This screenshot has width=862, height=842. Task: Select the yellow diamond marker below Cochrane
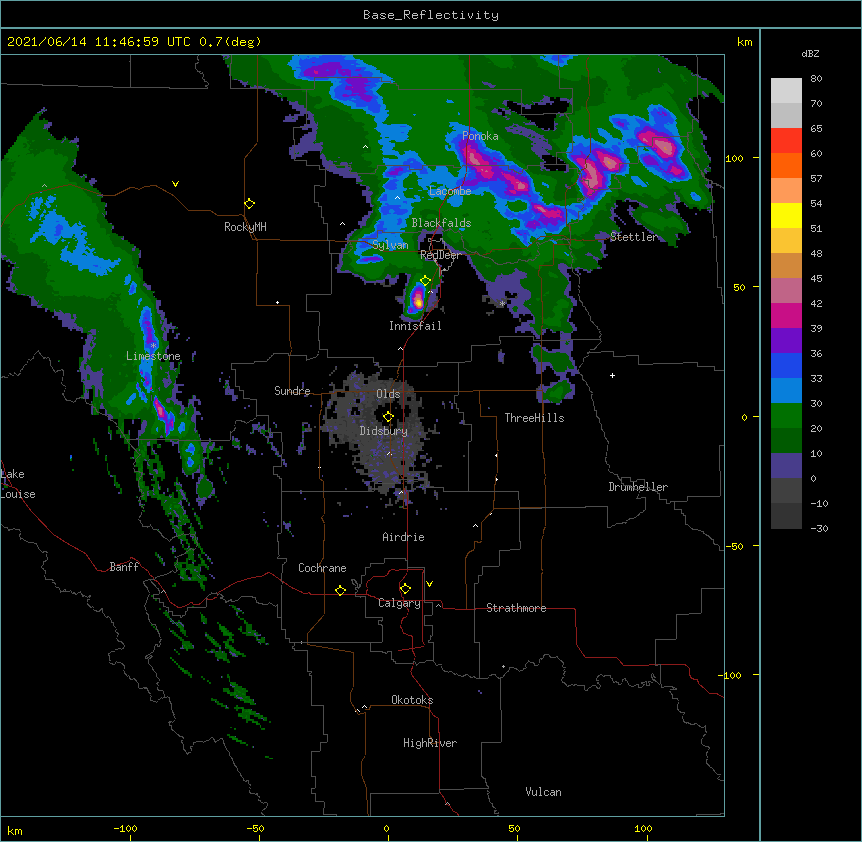(x=340, y=590)
